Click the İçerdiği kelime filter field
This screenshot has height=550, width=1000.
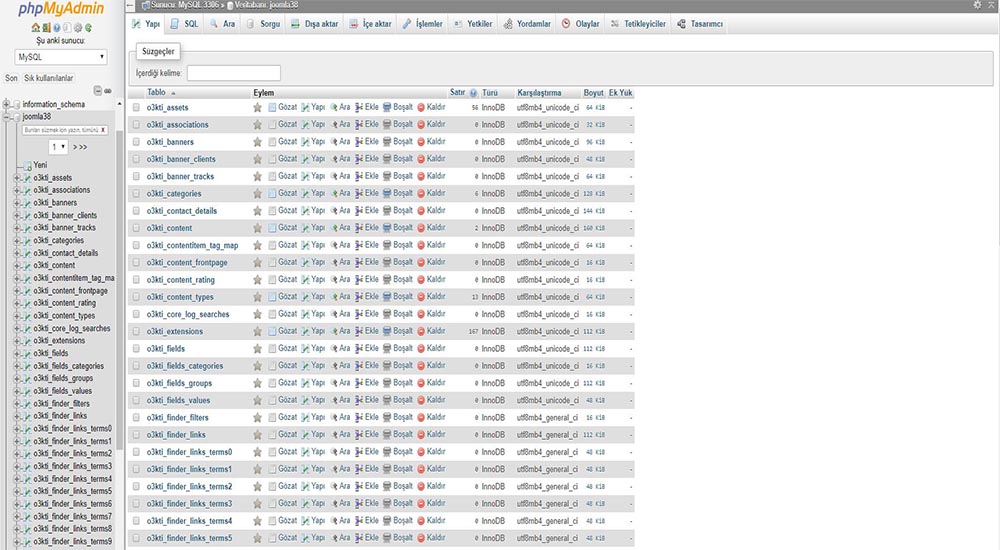(x=233, y=73)
